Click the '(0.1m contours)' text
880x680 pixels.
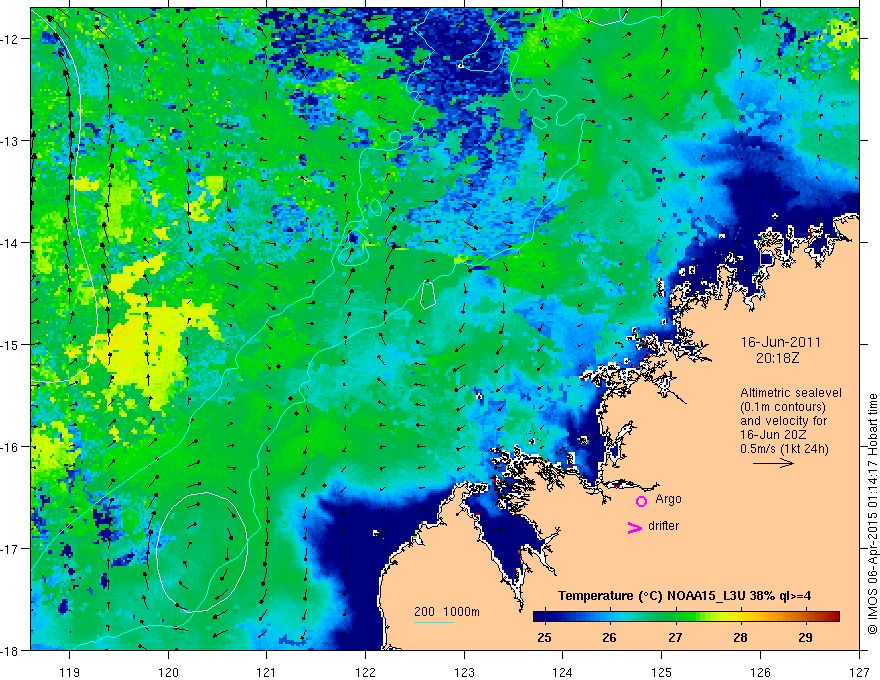783,407
